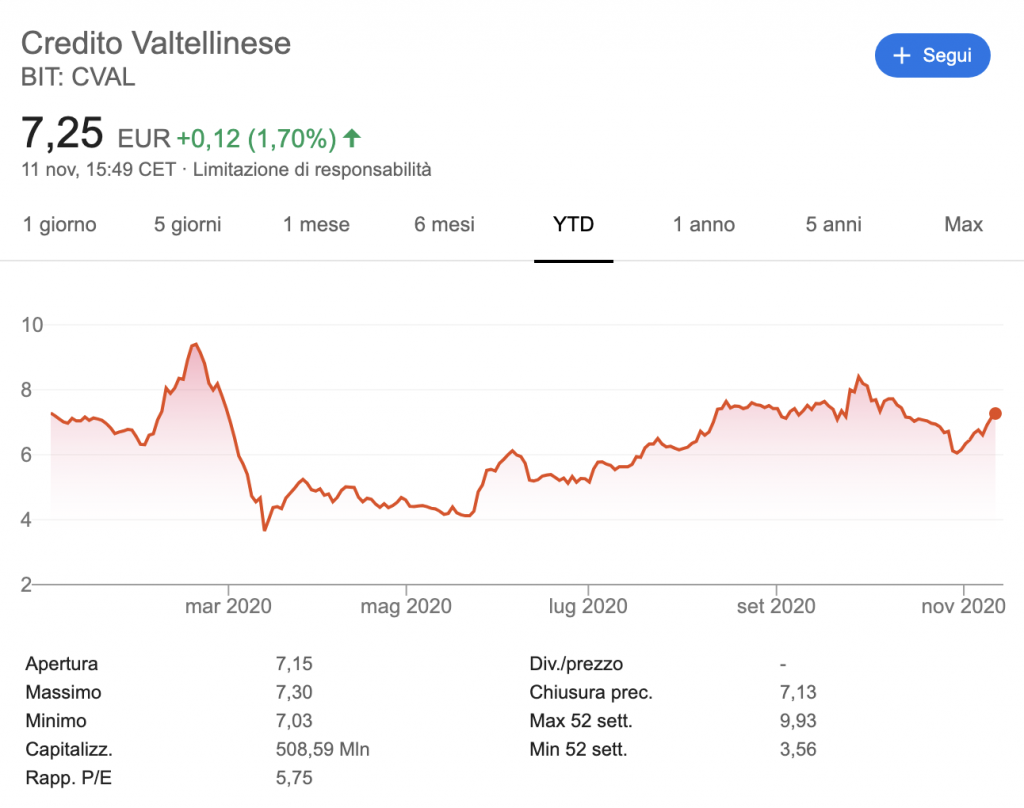Show the 1 mese chart range

[x=316, y=225]
